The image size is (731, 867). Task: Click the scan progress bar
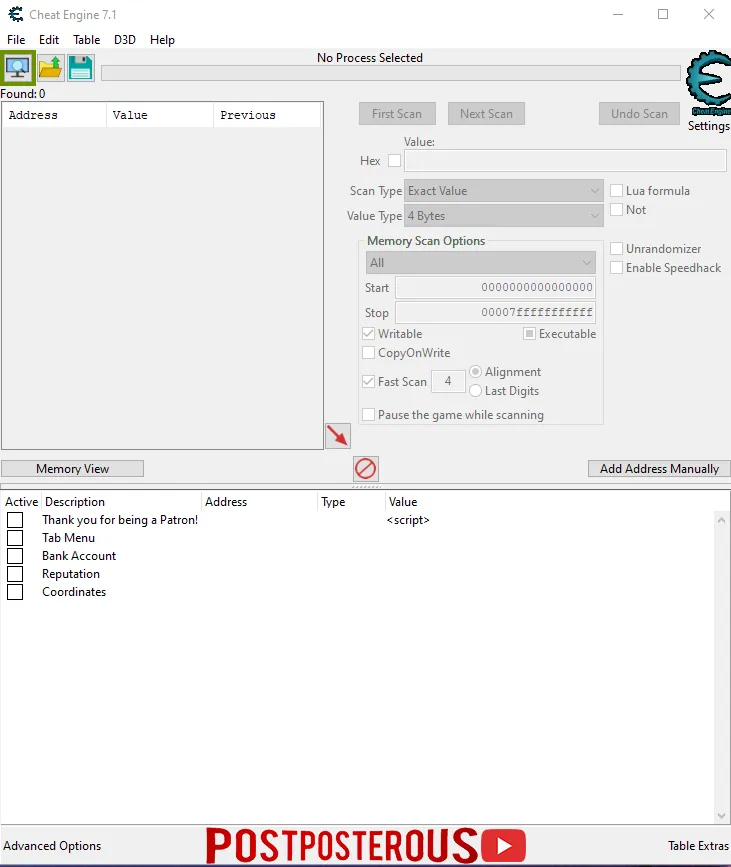pos(390,74)
